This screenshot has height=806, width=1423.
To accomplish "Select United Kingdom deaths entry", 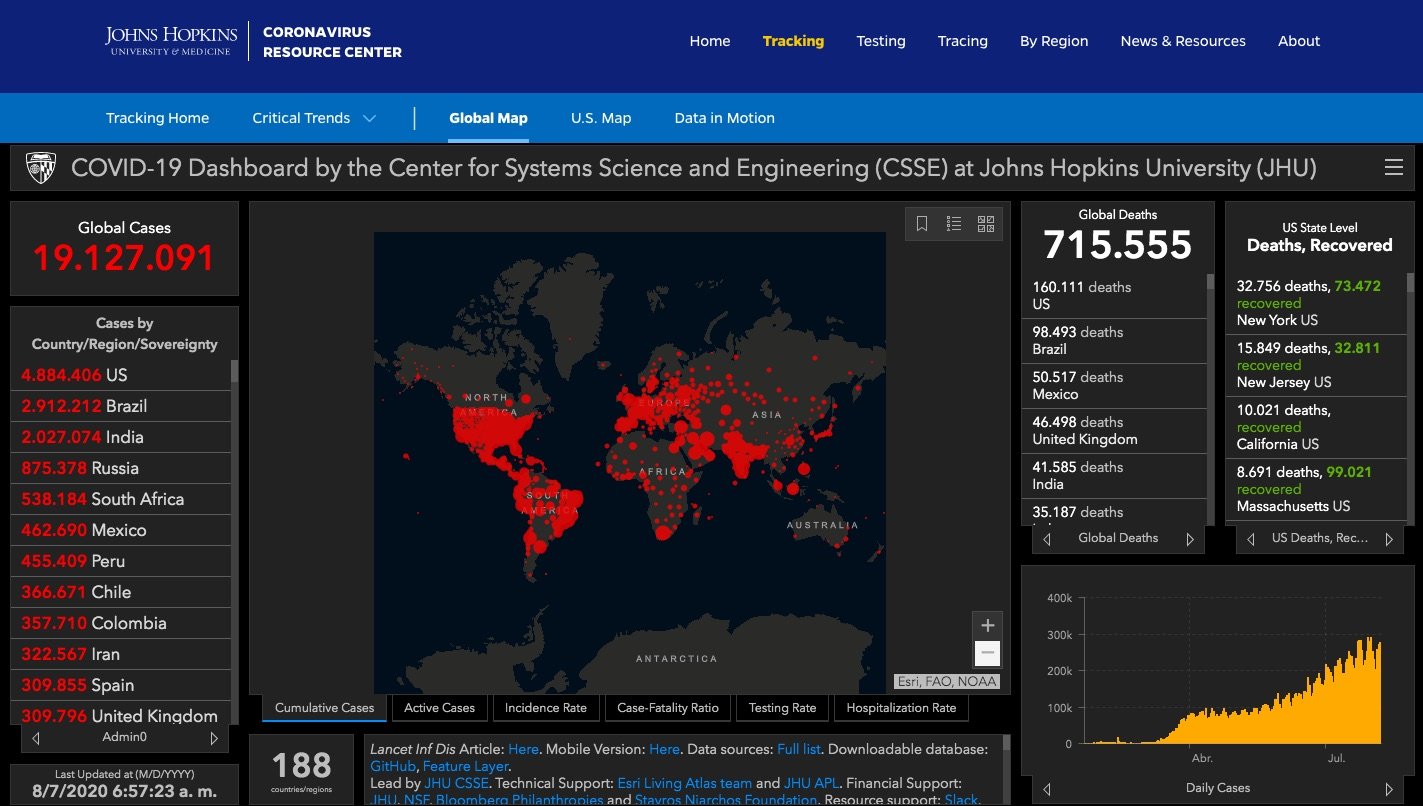I will (x=1114, y=430).
